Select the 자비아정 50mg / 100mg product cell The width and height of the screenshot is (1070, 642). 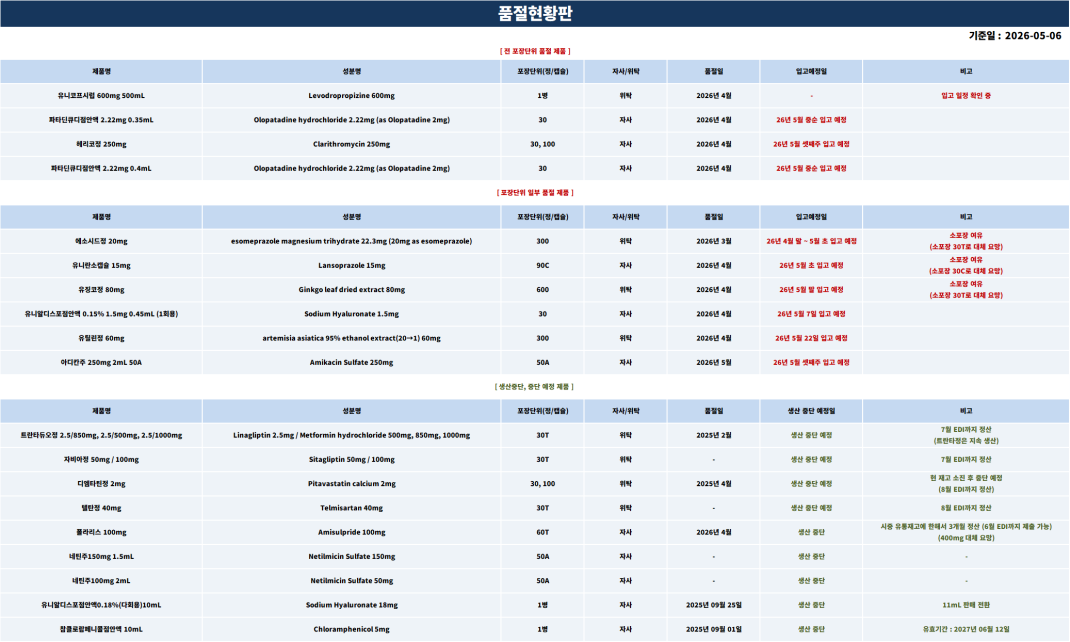click(101, 460)
